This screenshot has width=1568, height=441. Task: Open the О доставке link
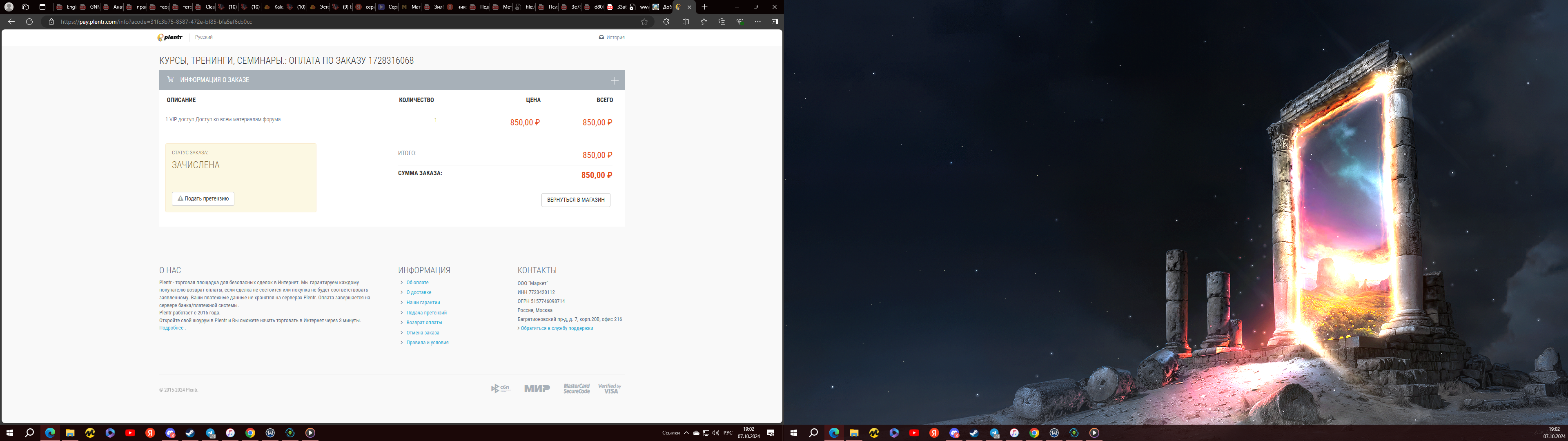[419, 292]
